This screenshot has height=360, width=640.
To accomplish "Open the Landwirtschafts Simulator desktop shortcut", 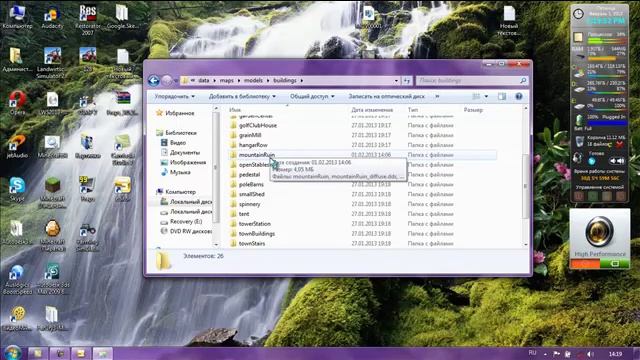I will [52, 63].
